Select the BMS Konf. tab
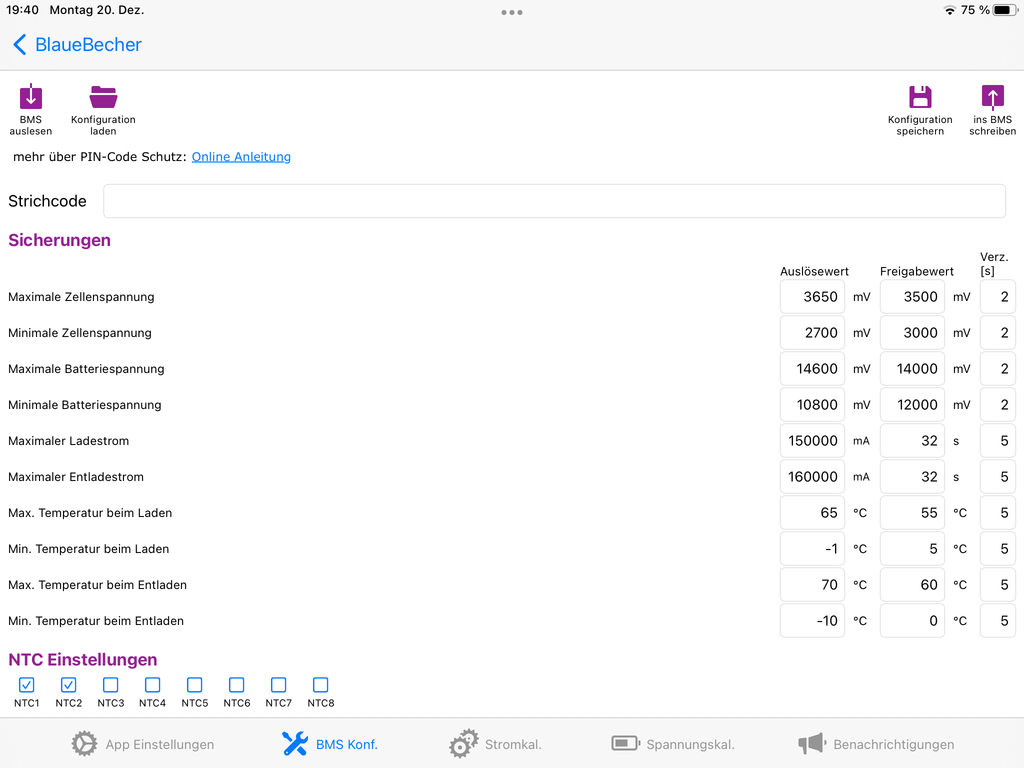Viewport: 1024px width, 768px height. click(x=330, y=744)
